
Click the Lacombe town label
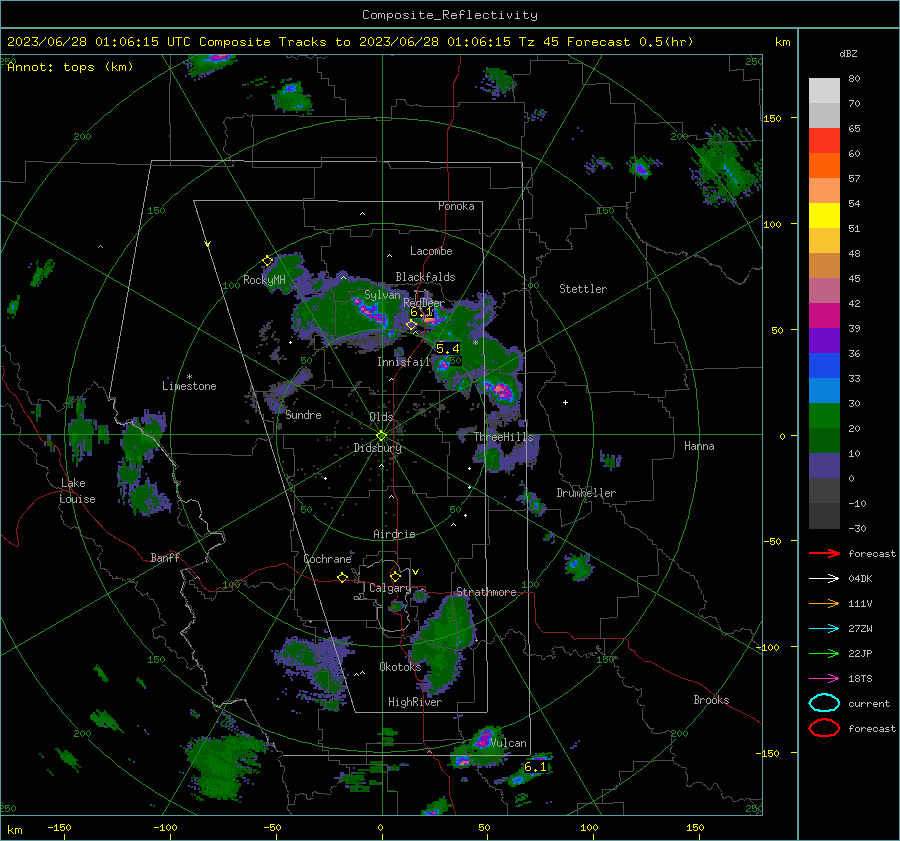click(x=431, y=251)
